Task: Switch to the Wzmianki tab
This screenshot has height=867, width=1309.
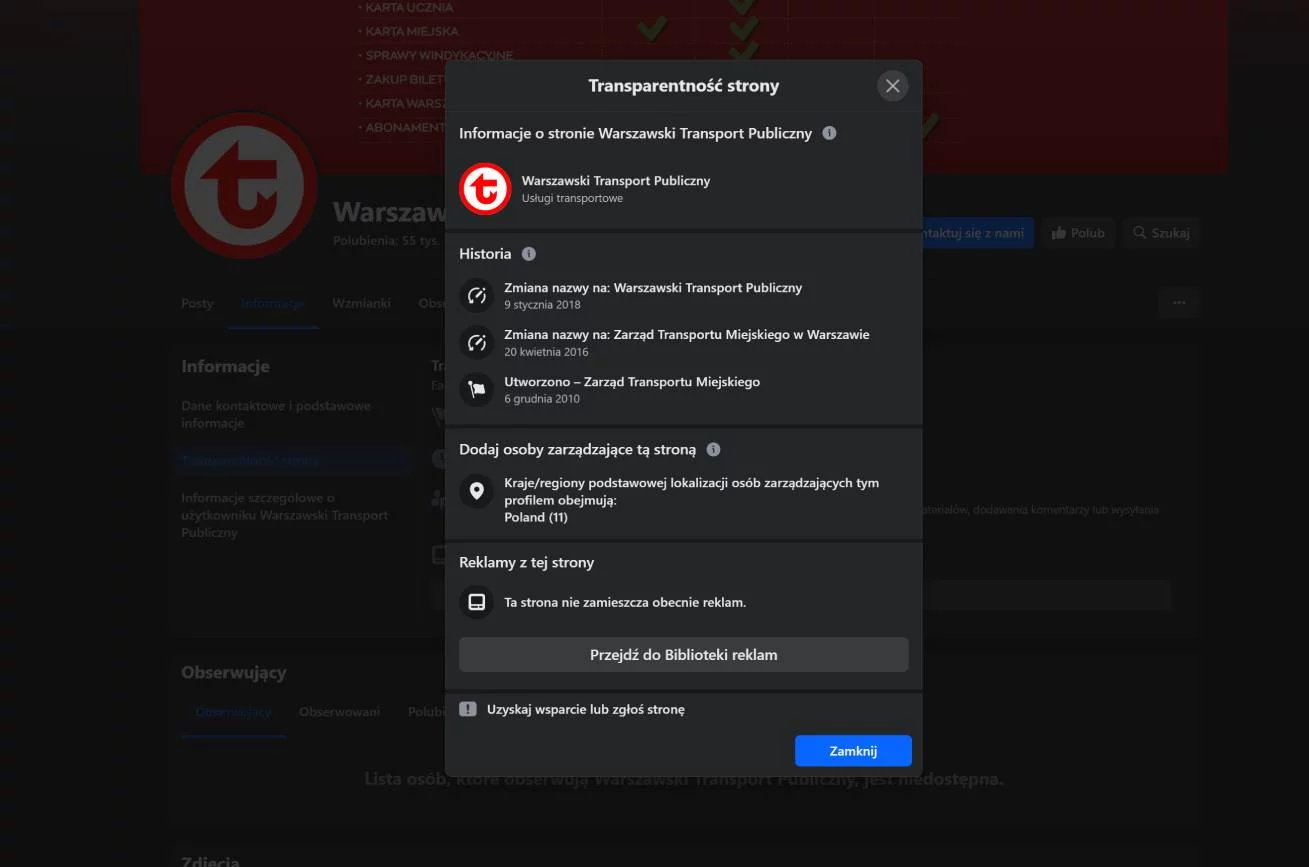Action: point(361,303)
